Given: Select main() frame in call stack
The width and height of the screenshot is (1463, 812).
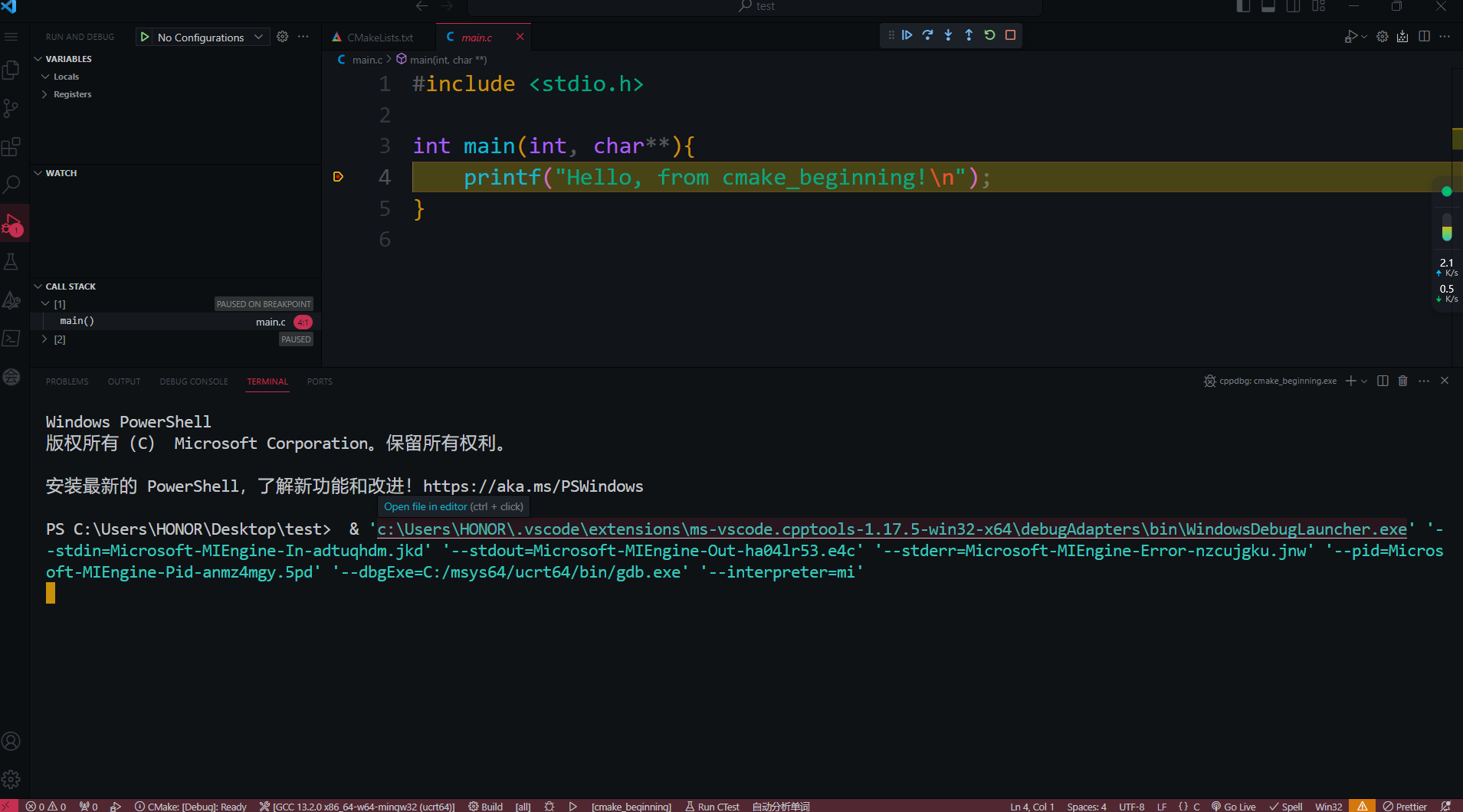Looking at the screenshot, I should tap(175, 322).
